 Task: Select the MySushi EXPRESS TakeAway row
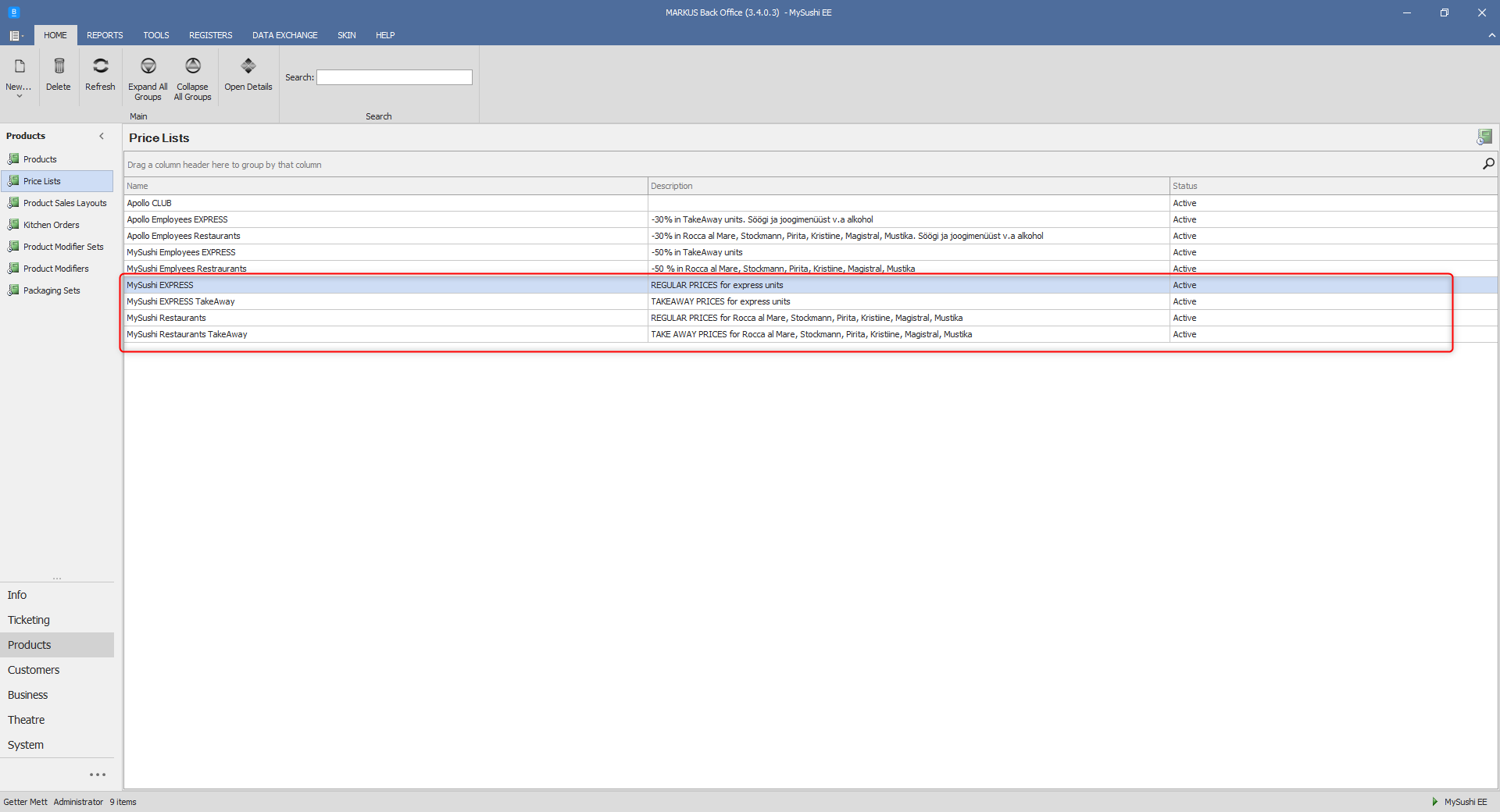coord(811,301)
